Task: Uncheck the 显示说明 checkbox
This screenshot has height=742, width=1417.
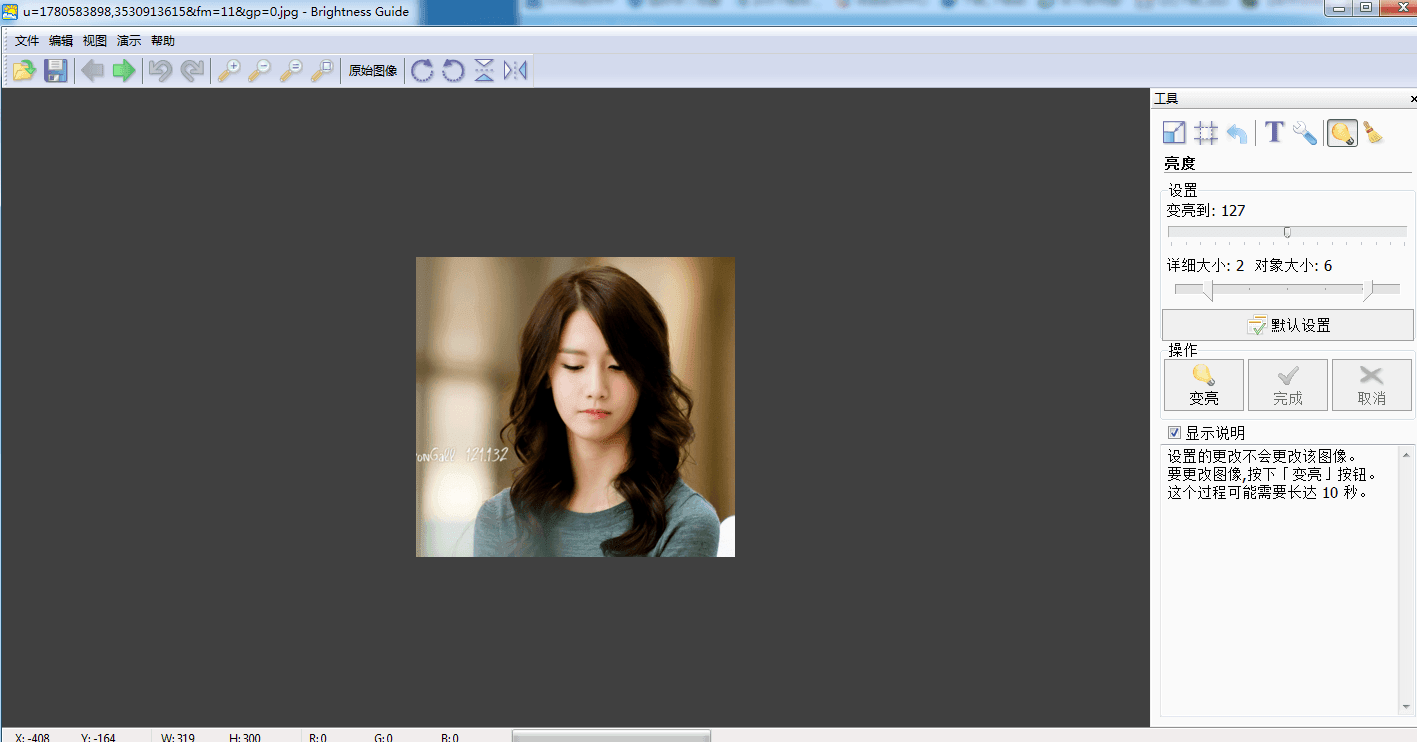Action: pyautogui.click(x=1175, y=433)
